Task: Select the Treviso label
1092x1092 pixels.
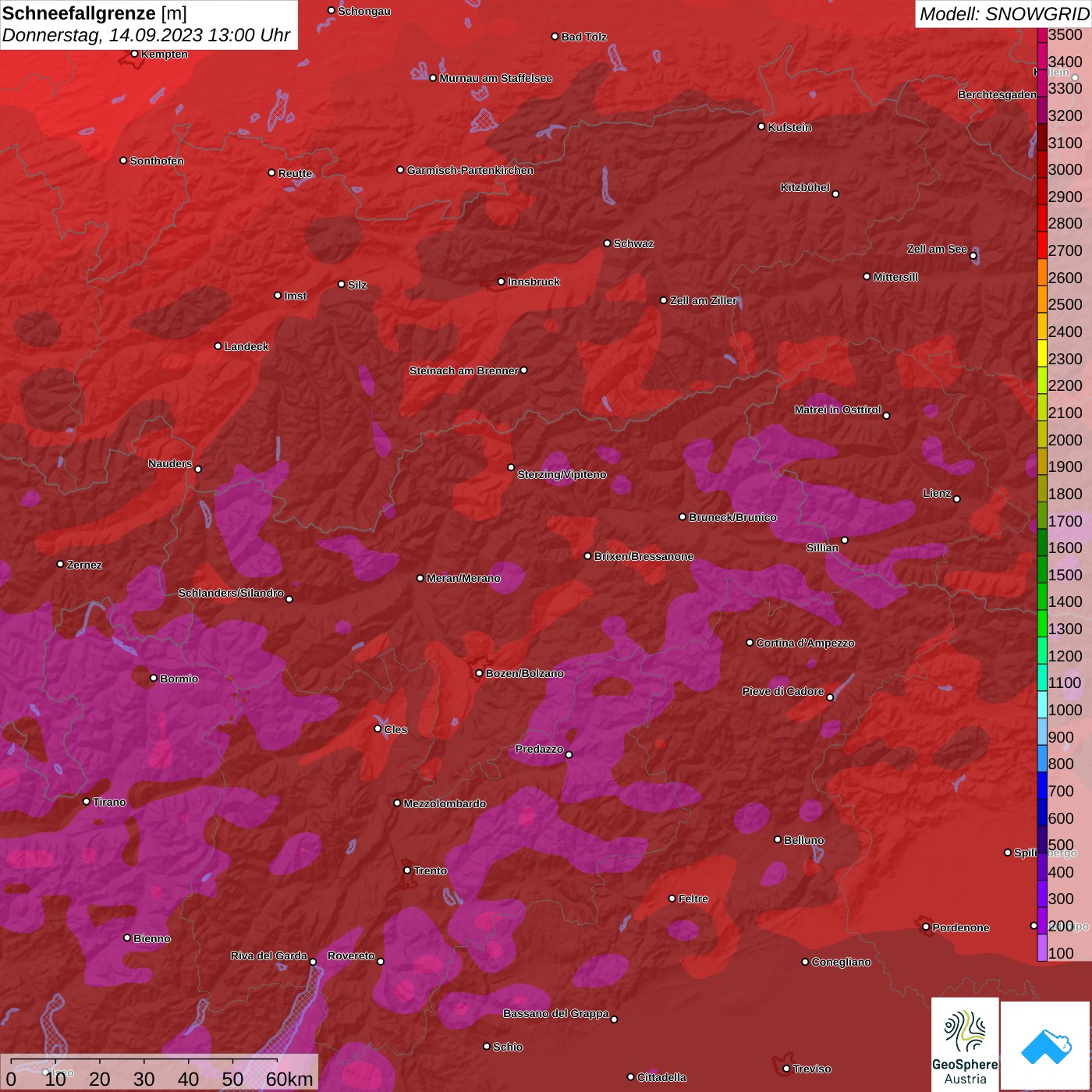Action: click(812, 1069)
